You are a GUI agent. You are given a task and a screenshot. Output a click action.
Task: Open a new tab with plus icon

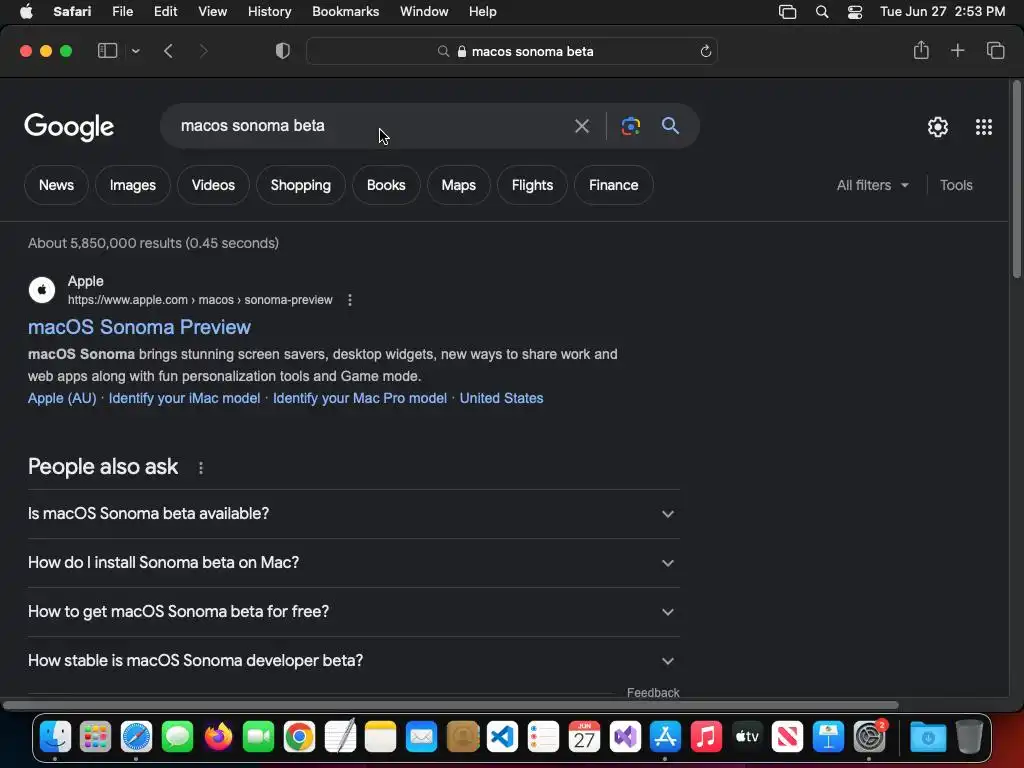pos(957,50)
